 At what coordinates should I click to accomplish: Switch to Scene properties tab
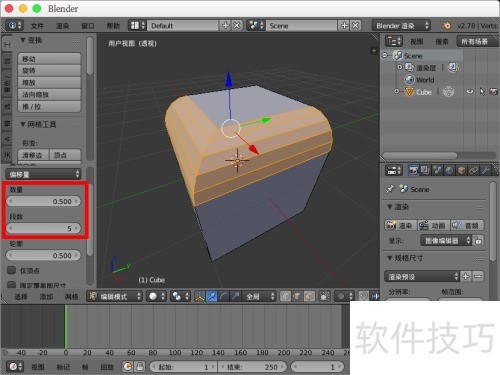[437, 170]
